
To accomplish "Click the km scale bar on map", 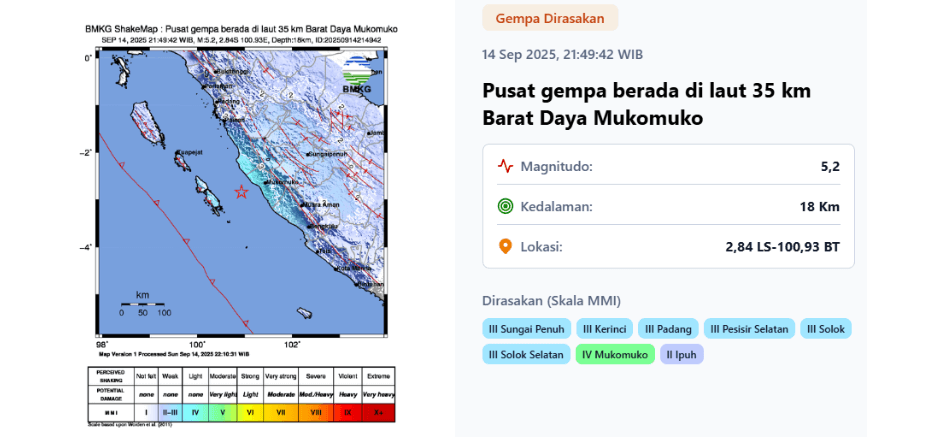I will [x=142, y=303].
